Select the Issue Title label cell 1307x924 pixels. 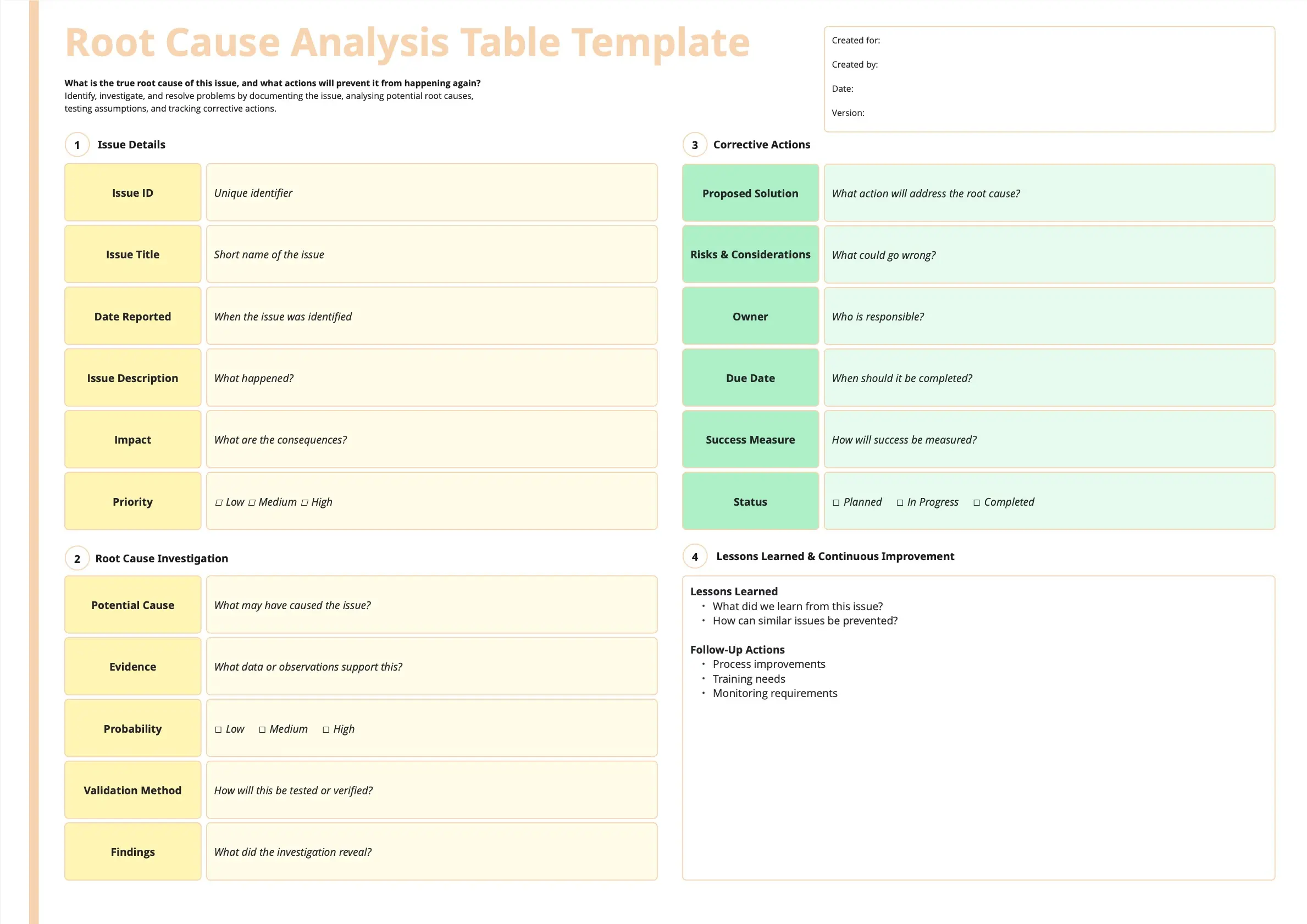(x=132, y=254)
